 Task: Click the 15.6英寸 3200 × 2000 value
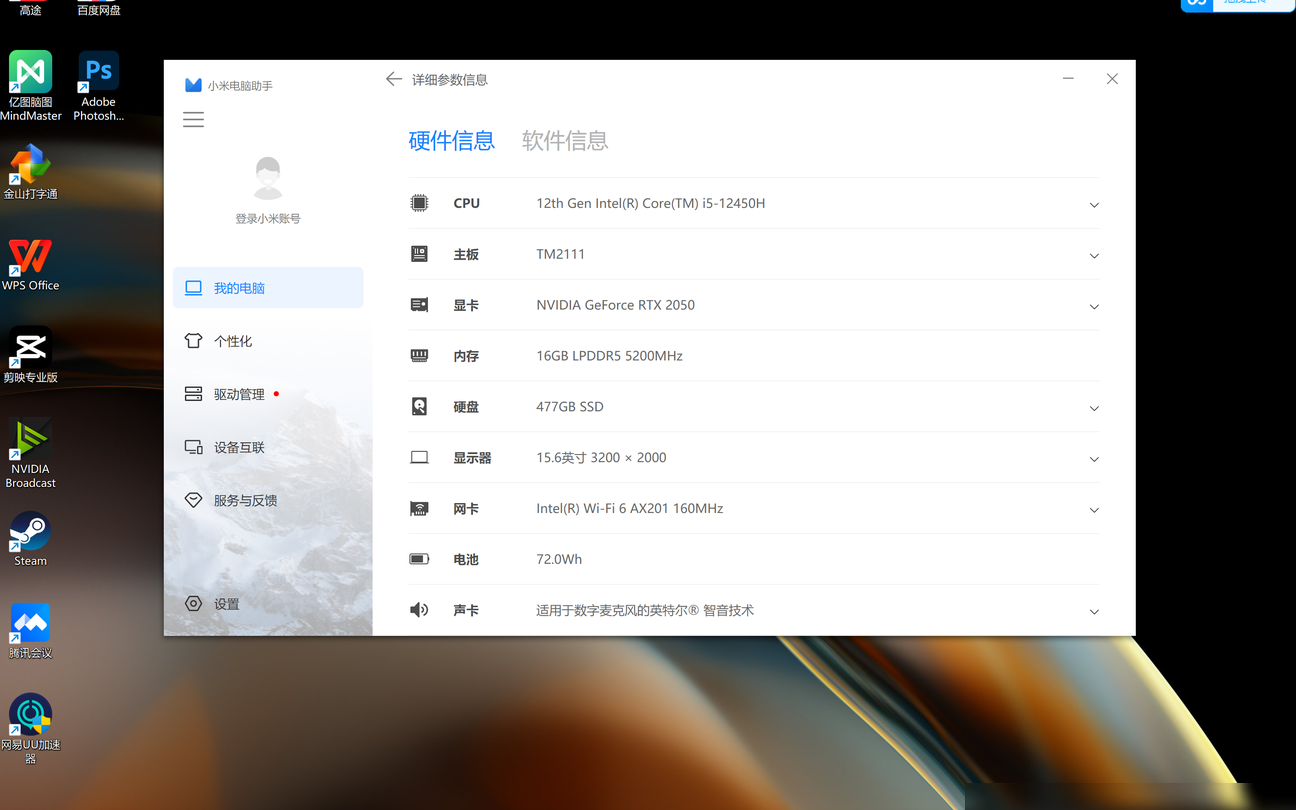click(601, 458)
